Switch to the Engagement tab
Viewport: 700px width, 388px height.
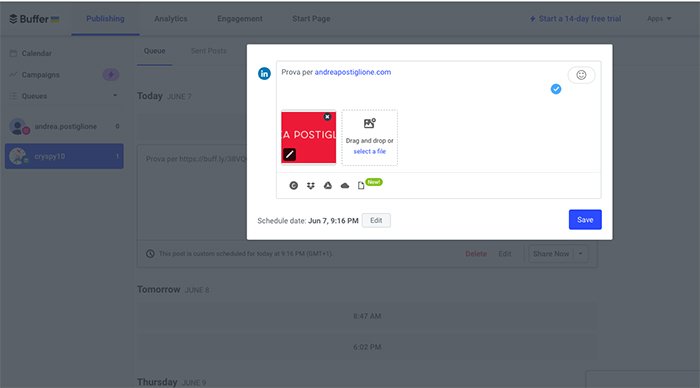point(240,19)
